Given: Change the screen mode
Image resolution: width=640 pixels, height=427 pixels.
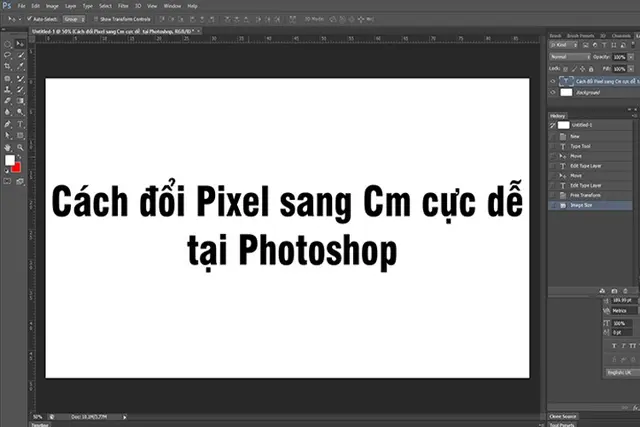Looking at the screenshot, I should click(x=20, y=181).
